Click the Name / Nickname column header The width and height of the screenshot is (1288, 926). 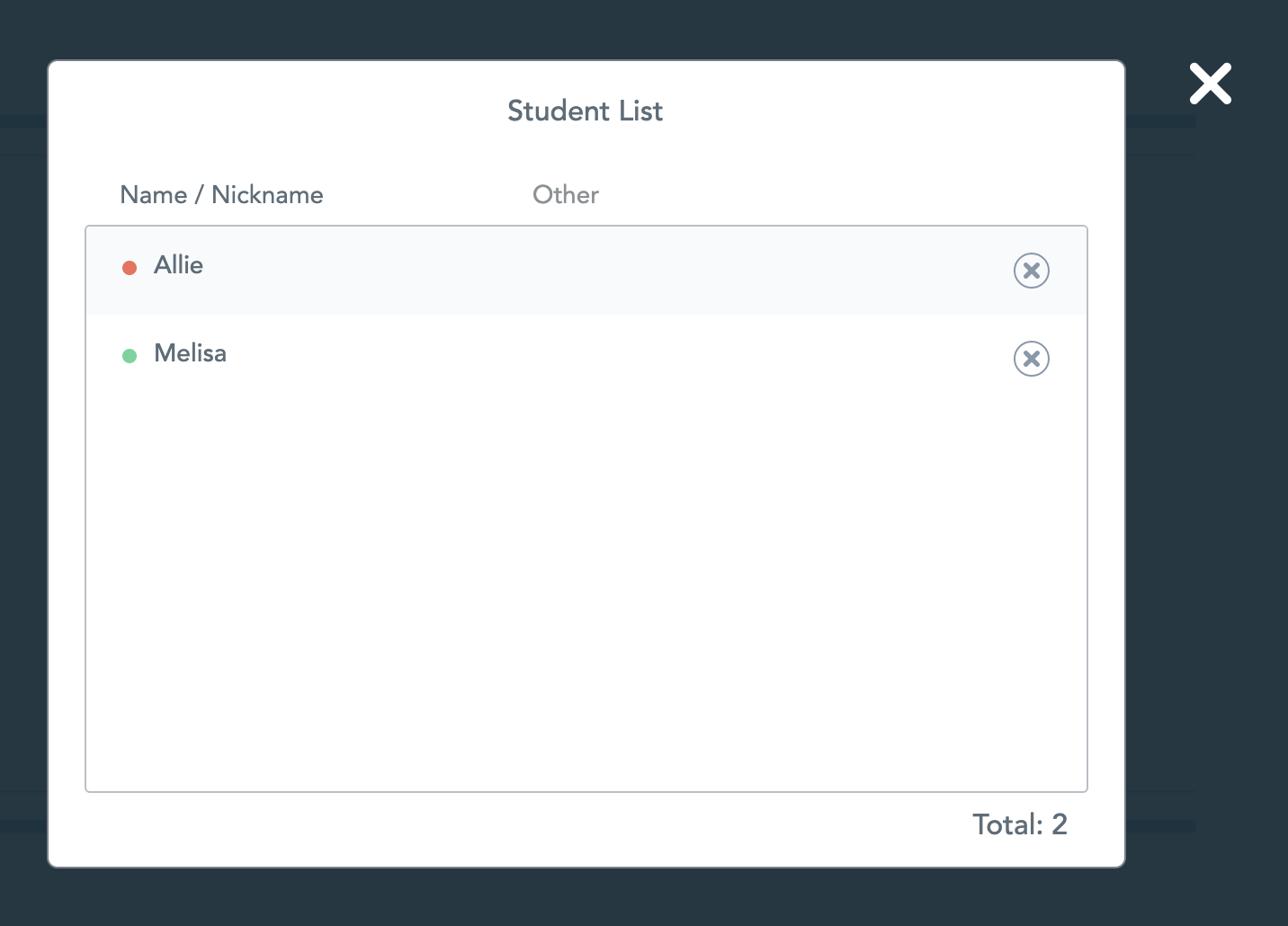pos(221,195)
